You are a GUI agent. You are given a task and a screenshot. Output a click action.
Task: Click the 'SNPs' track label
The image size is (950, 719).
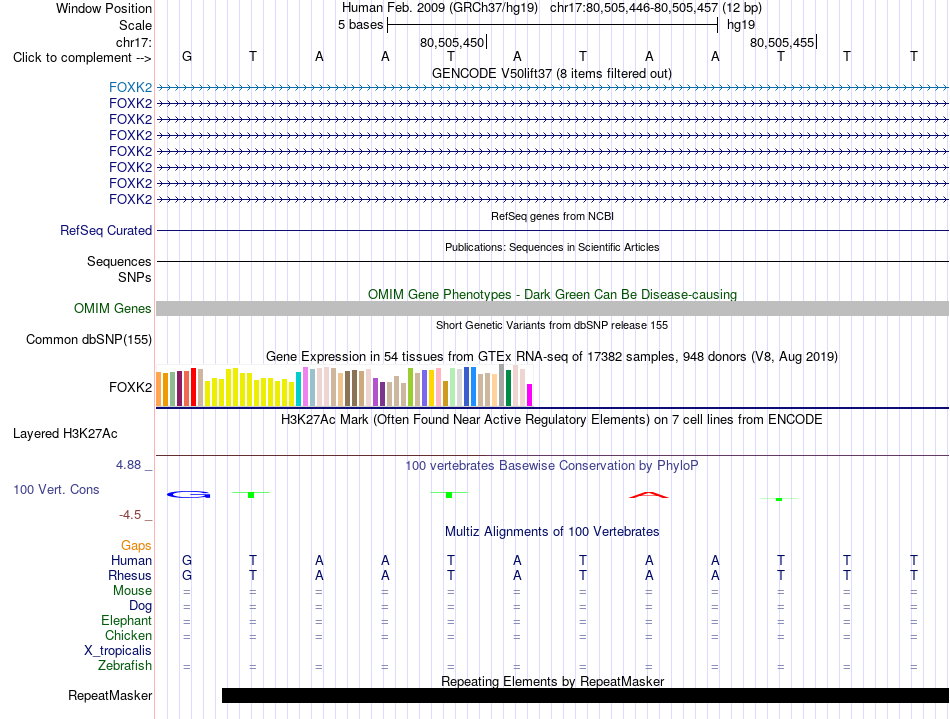coord(135,277)
